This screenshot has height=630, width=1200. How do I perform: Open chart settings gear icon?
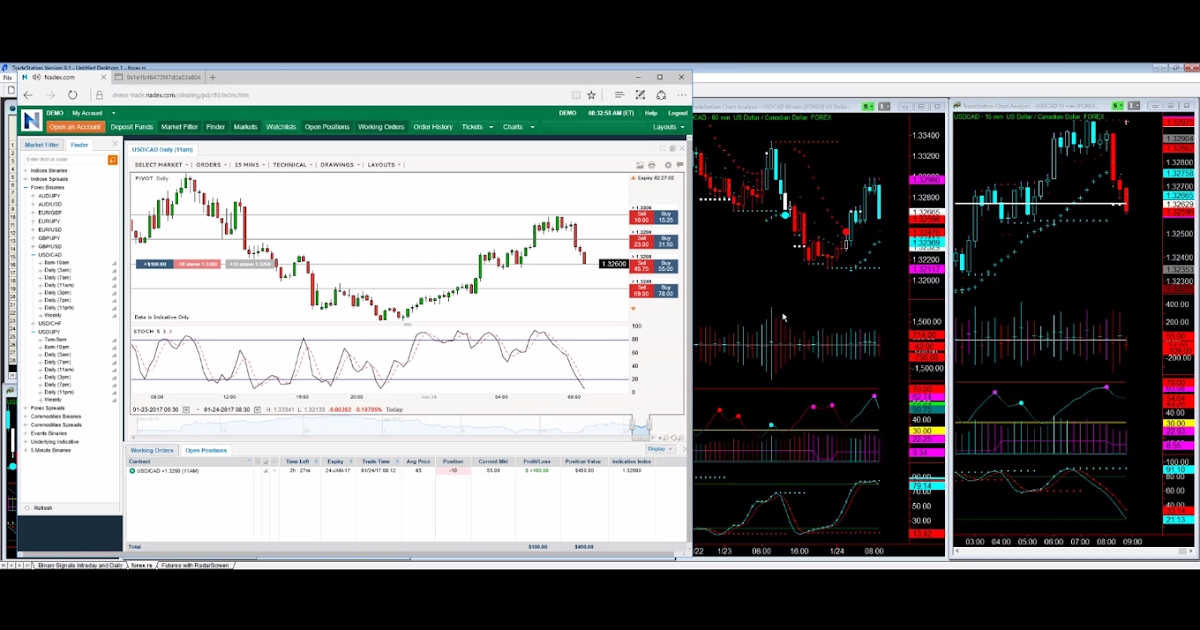(668, 165)
